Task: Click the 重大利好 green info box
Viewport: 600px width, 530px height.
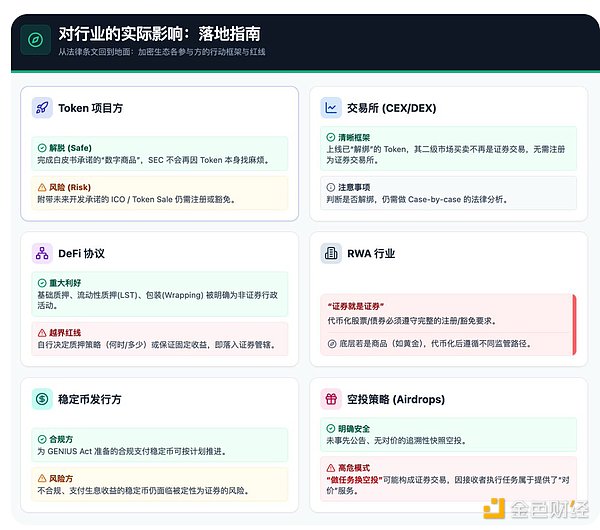Action: click(159, 294)
